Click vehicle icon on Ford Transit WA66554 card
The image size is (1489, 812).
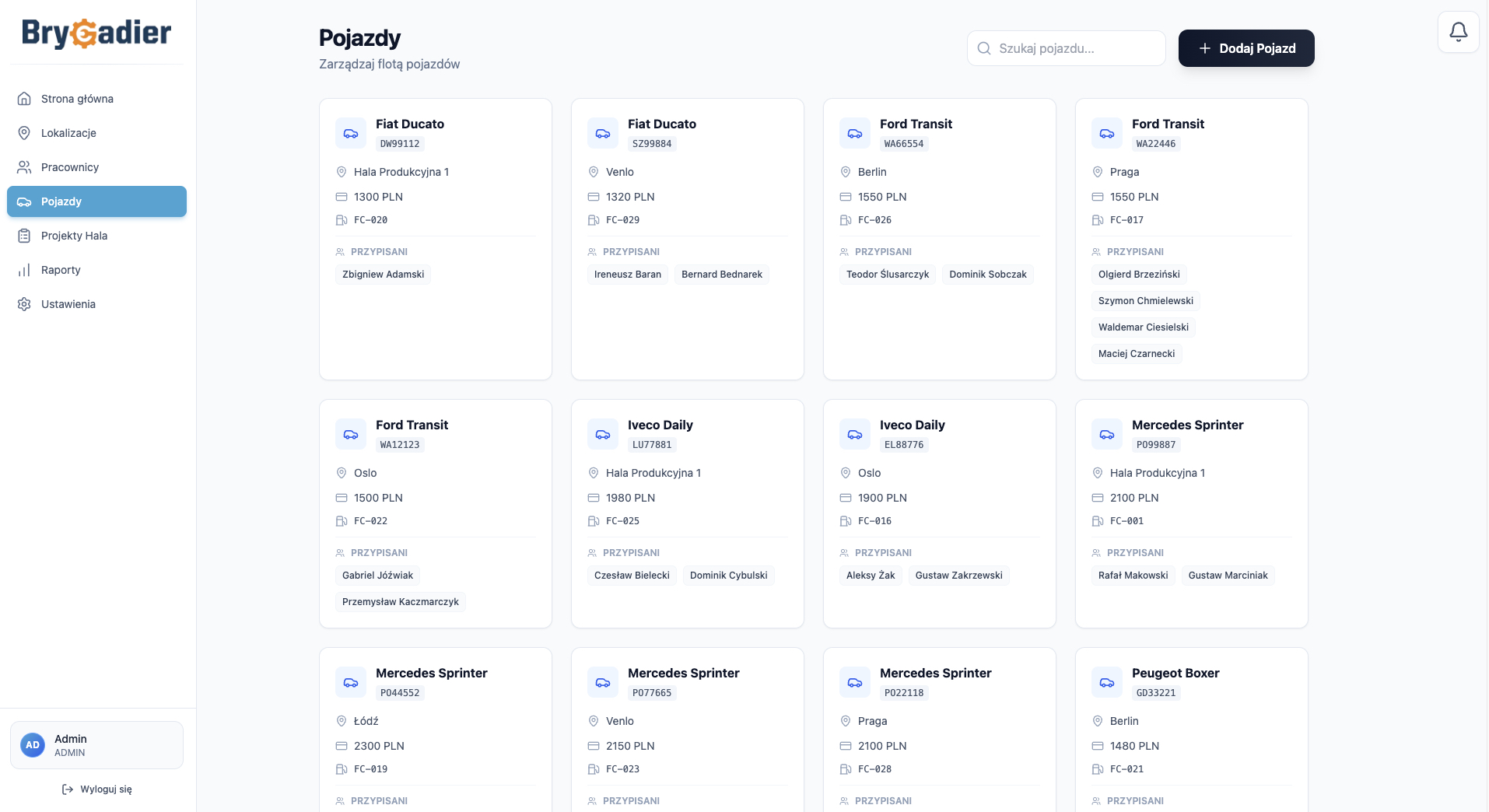pyautogui.click(x=855, y=133)
